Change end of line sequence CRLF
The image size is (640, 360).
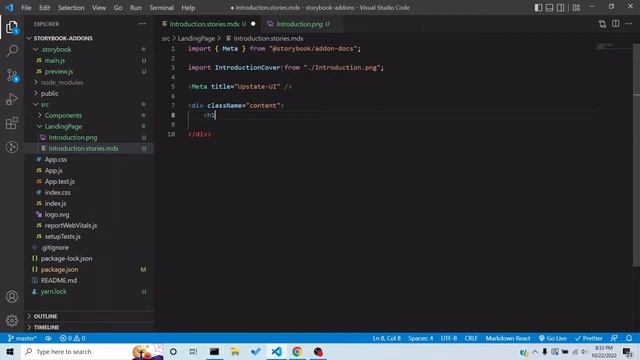pyautogui.click(x=471, y=338)
